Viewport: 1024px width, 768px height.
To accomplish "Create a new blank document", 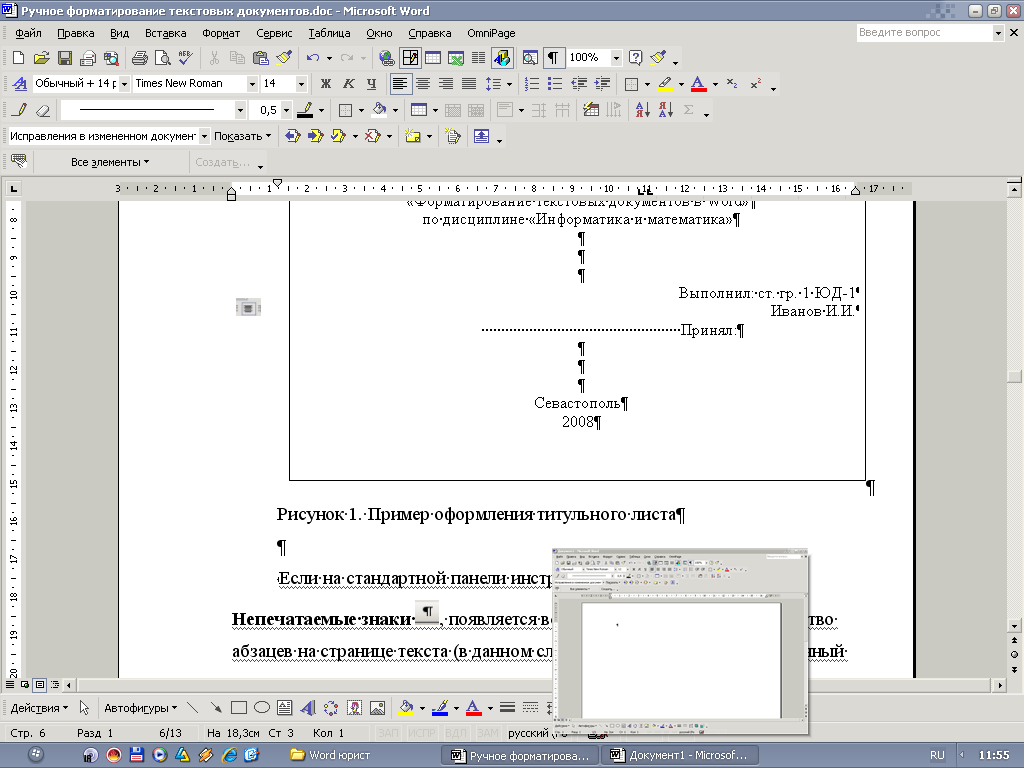I will (19, 58).
